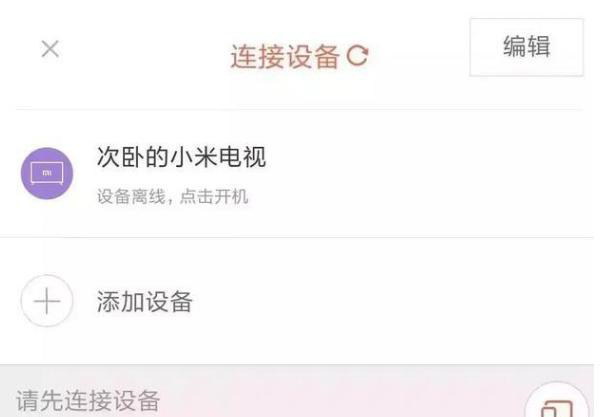The image size is (610, 417).
Task: Open the overlapping squares icon at bottom
Action: click(557, 408)
